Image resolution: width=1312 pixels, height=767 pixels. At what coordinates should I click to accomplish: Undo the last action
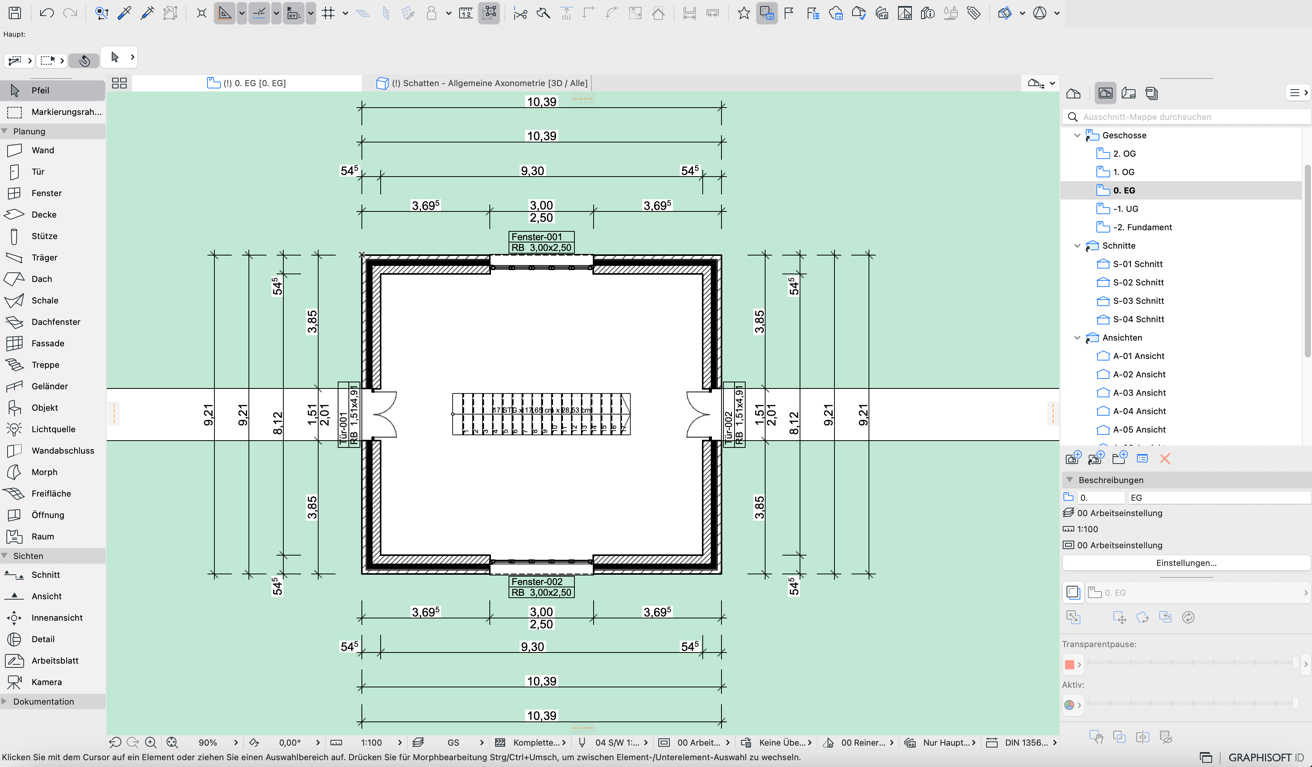pyautogui.click(x=46, y=13)
